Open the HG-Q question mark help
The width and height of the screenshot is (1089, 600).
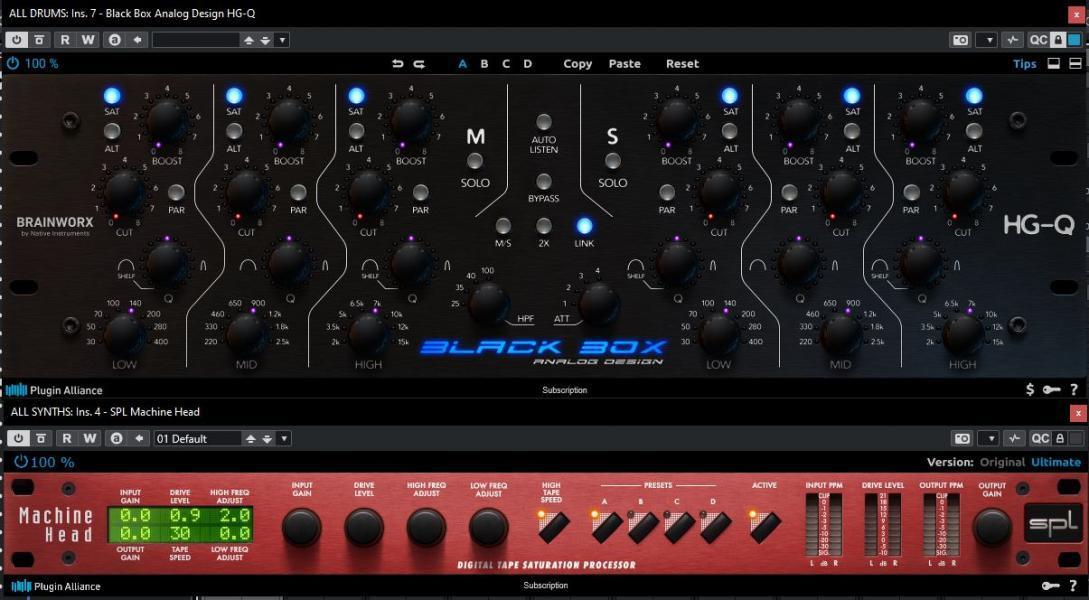point(1074,390)
